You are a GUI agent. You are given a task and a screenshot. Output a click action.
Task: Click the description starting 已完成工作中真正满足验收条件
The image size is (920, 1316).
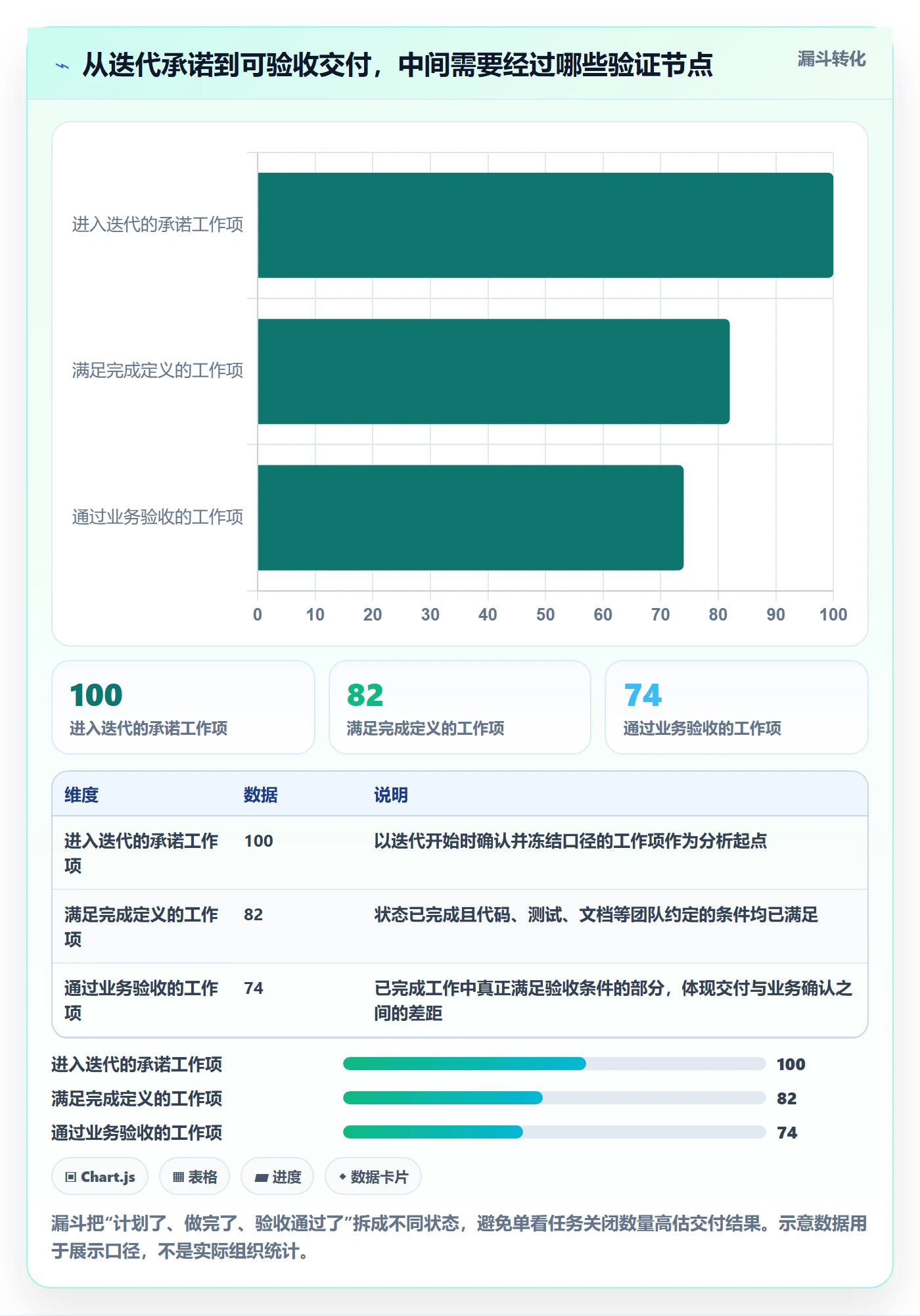tap(613, 1000)
